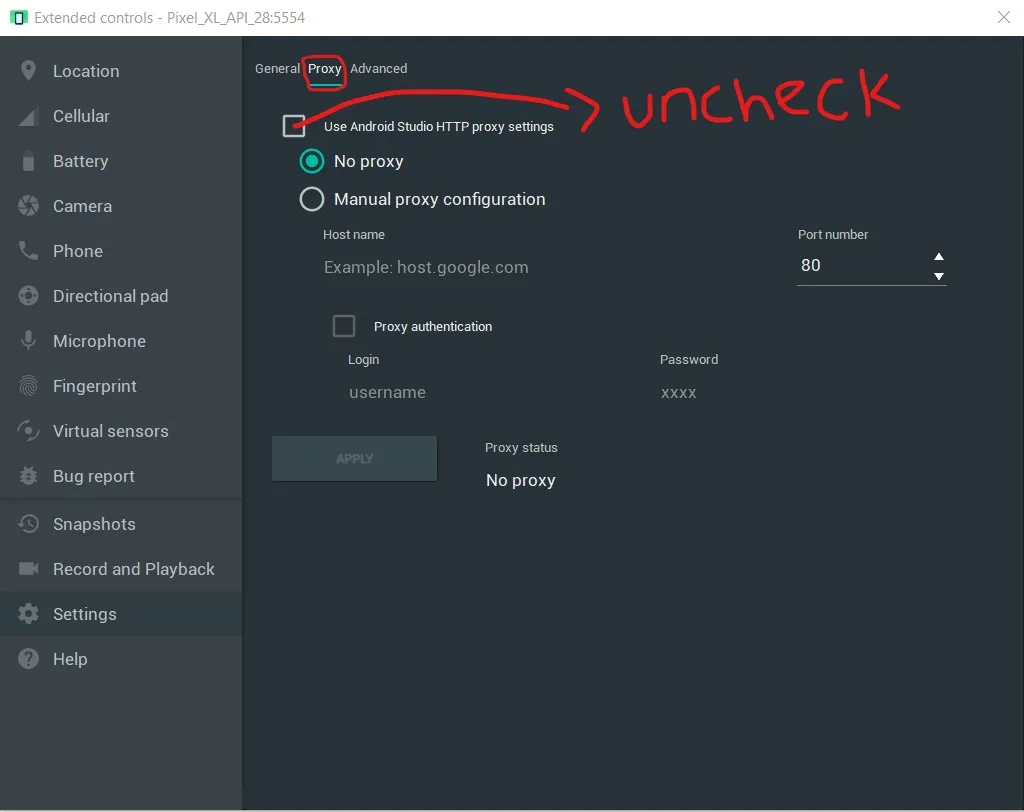
Task: Open the Snapshots sidebar entry
Action: coord(121,524)
